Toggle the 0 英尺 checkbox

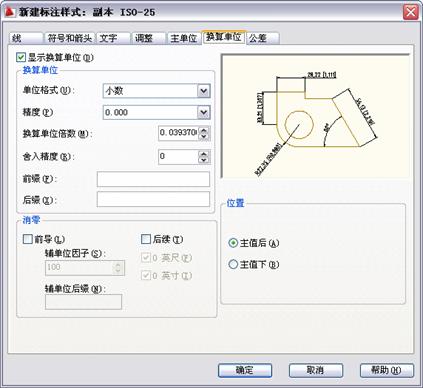coord(146,258)
